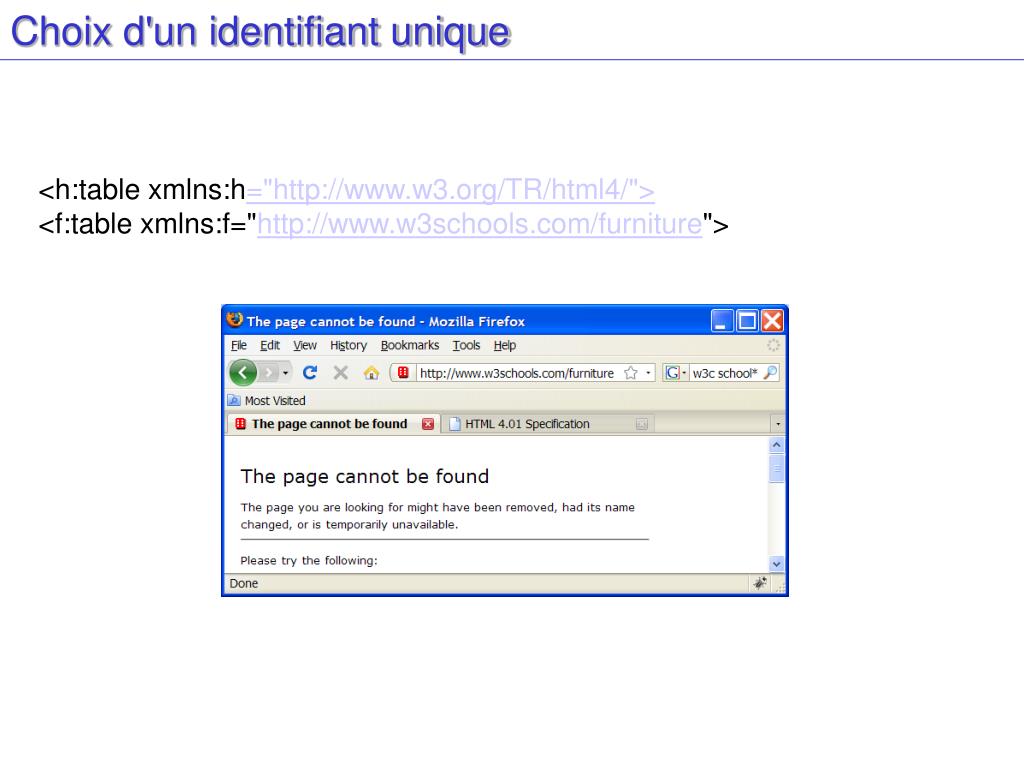Image resolution: width=1024 pixels, height=768 pixels.
Task: Click the status bar spider add-on icon
Action: pyautogui.click(x=759, y=583)
